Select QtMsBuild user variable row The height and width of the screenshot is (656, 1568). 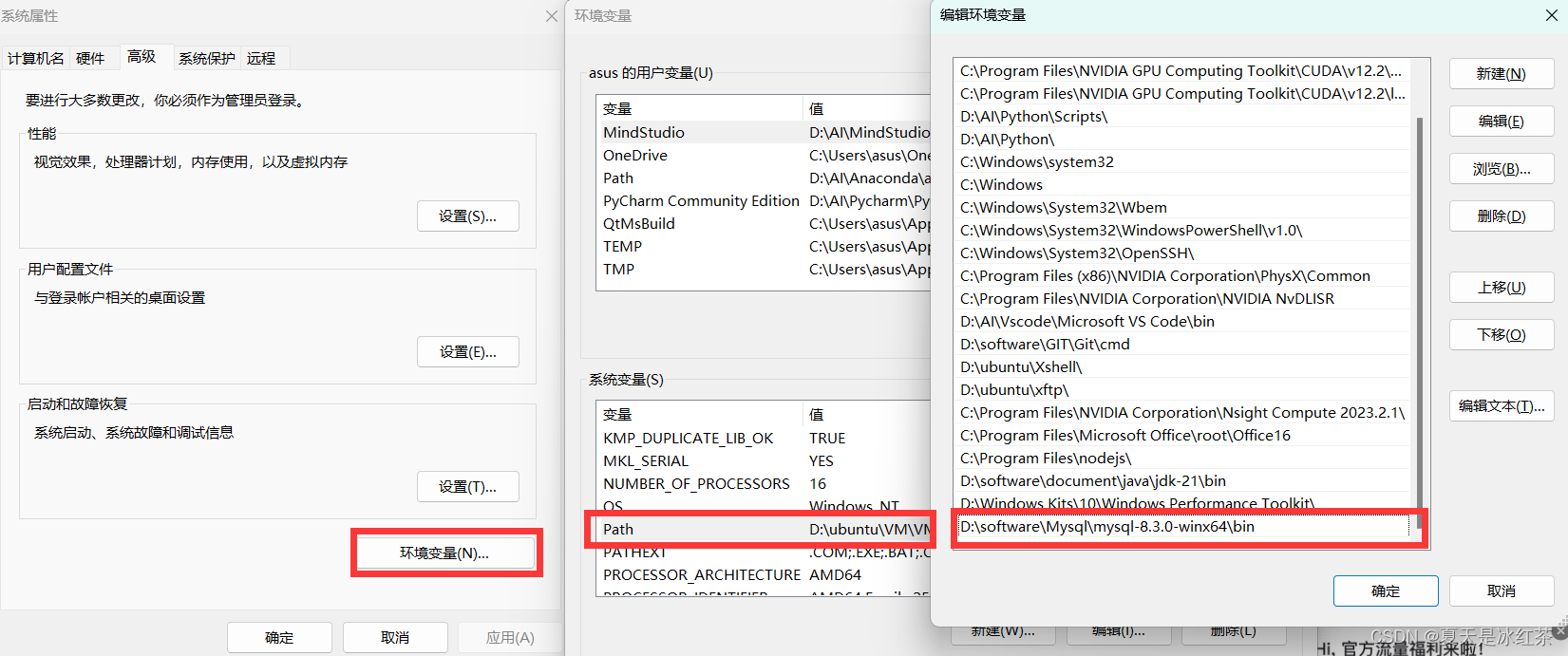point(765,223)
